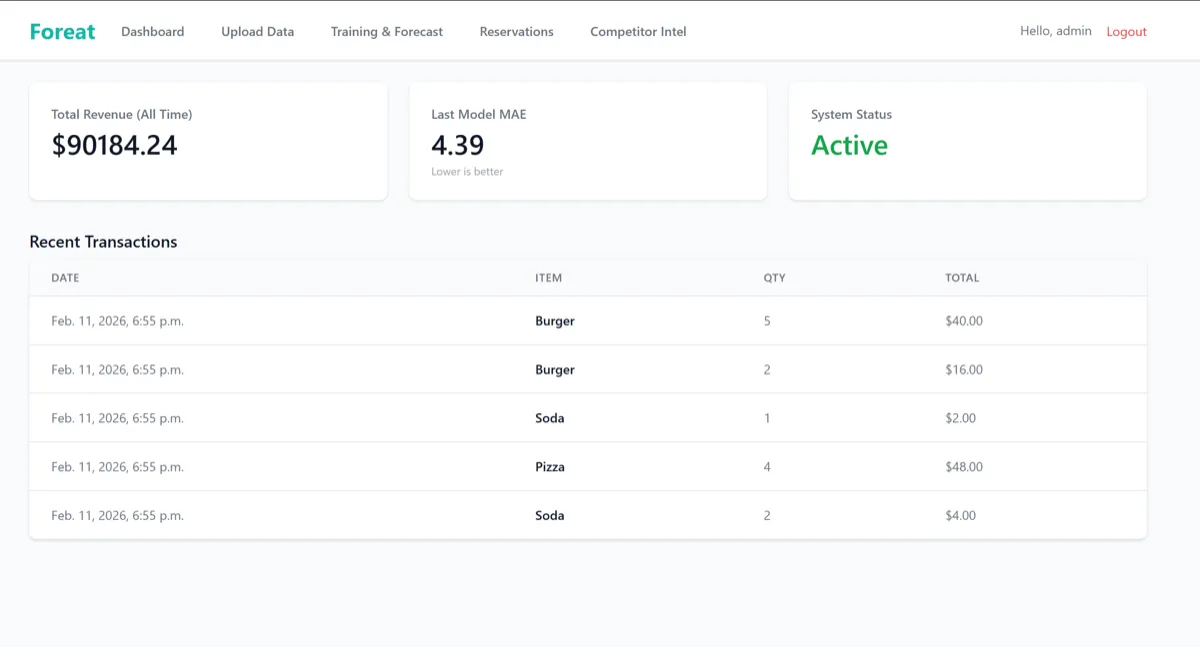This screenshot has height=647, width=1200.
Task: Click the System Status Active indicator
Action: click(x=850, y=145)
